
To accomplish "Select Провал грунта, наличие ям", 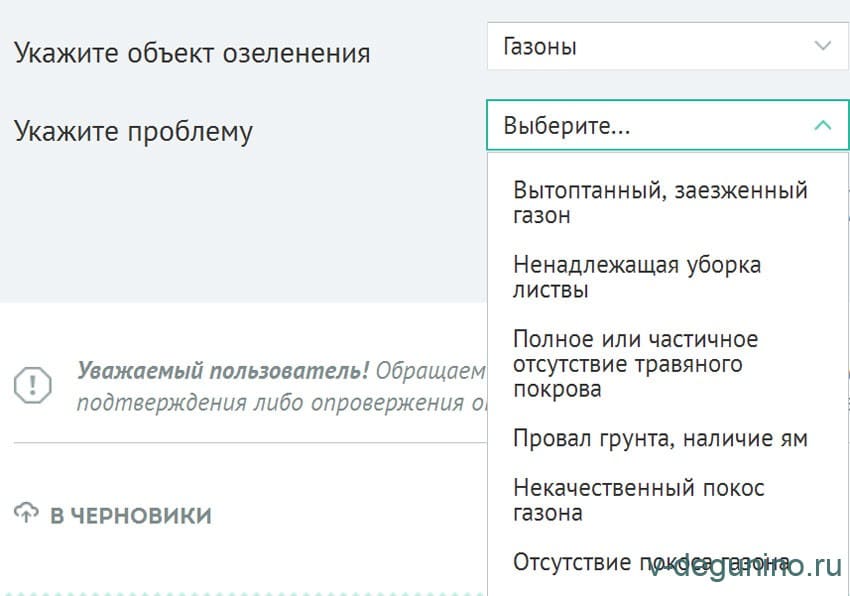I will coord(659,438).
